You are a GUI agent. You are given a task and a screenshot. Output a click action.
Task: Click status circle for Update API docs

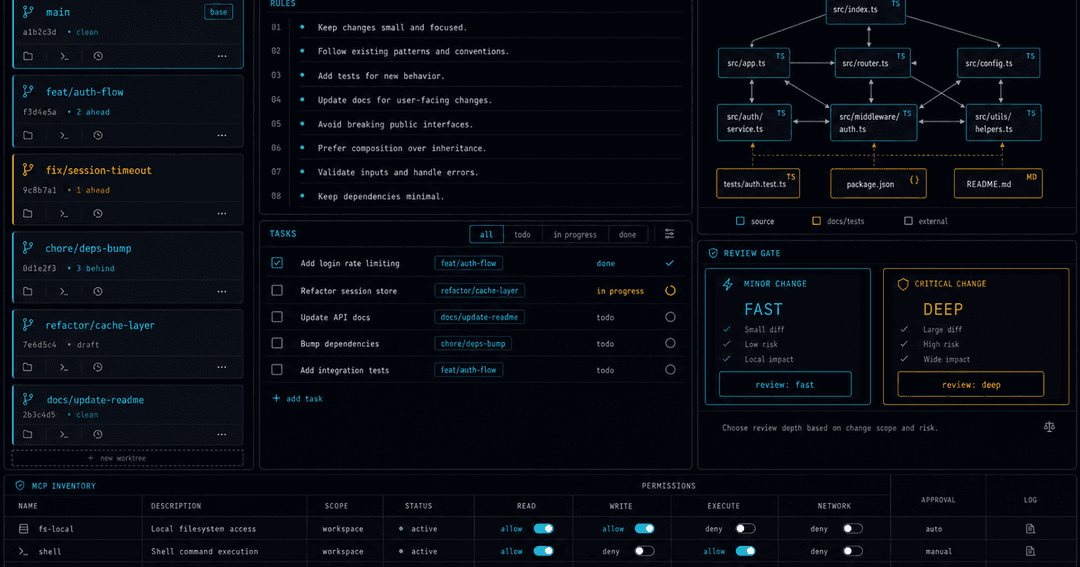click(x=670, y=317)
